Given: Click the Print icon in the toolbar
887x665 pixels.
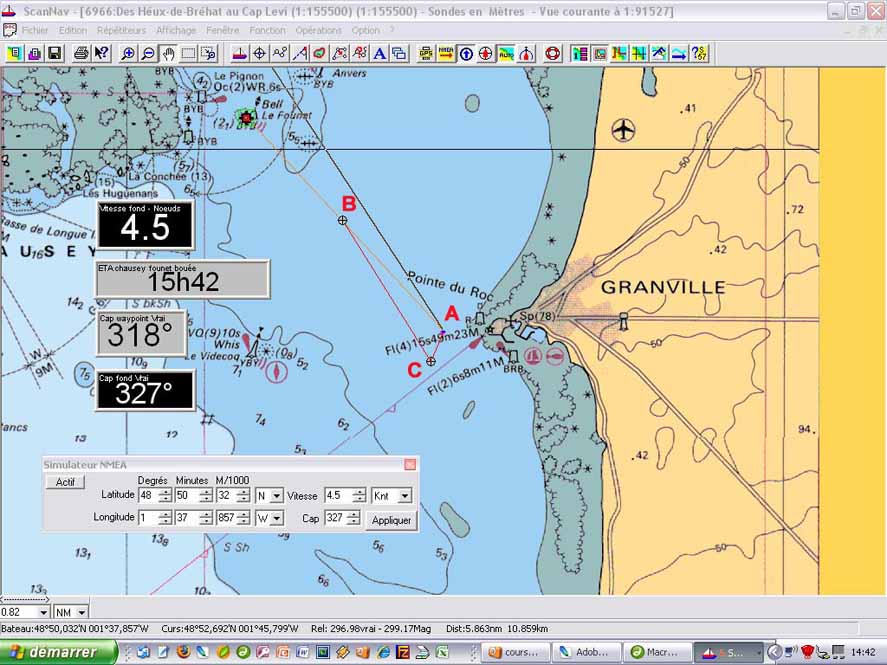Looking at the screenshot, I should tap(81, 54).
